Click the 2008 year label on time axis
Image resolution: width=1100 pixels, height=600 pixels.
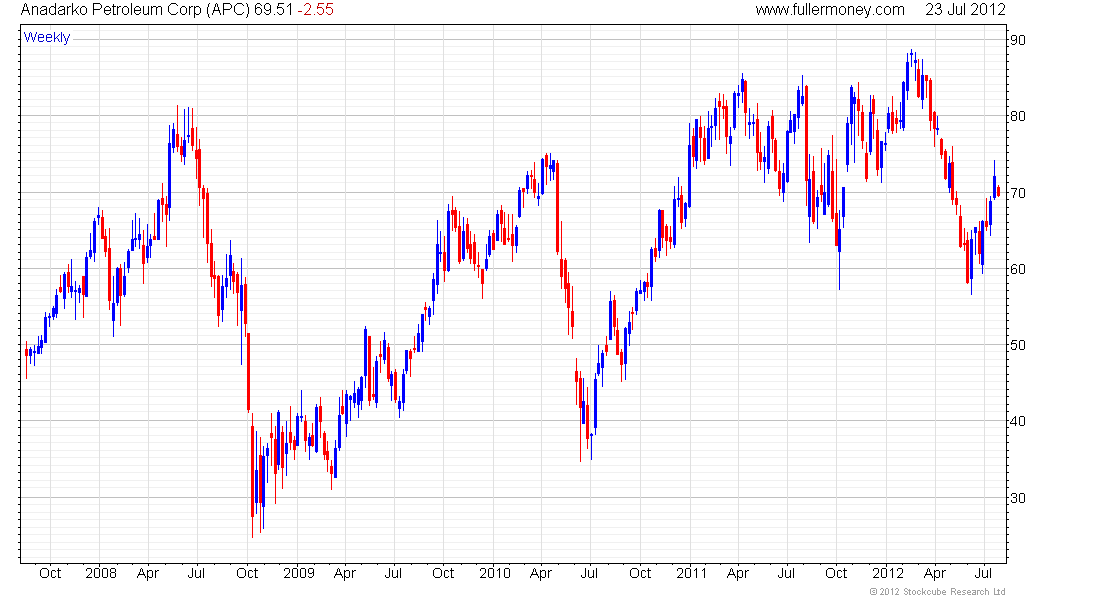click(x=101, y=573)
